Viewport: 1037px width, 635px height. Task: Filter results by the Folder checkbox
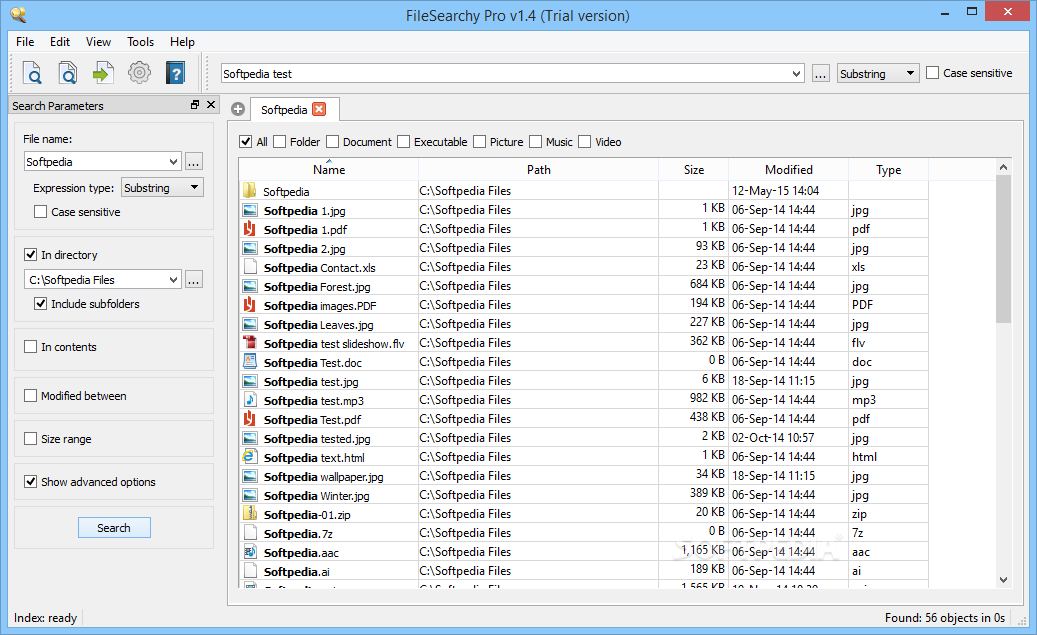tap(280, 142)
